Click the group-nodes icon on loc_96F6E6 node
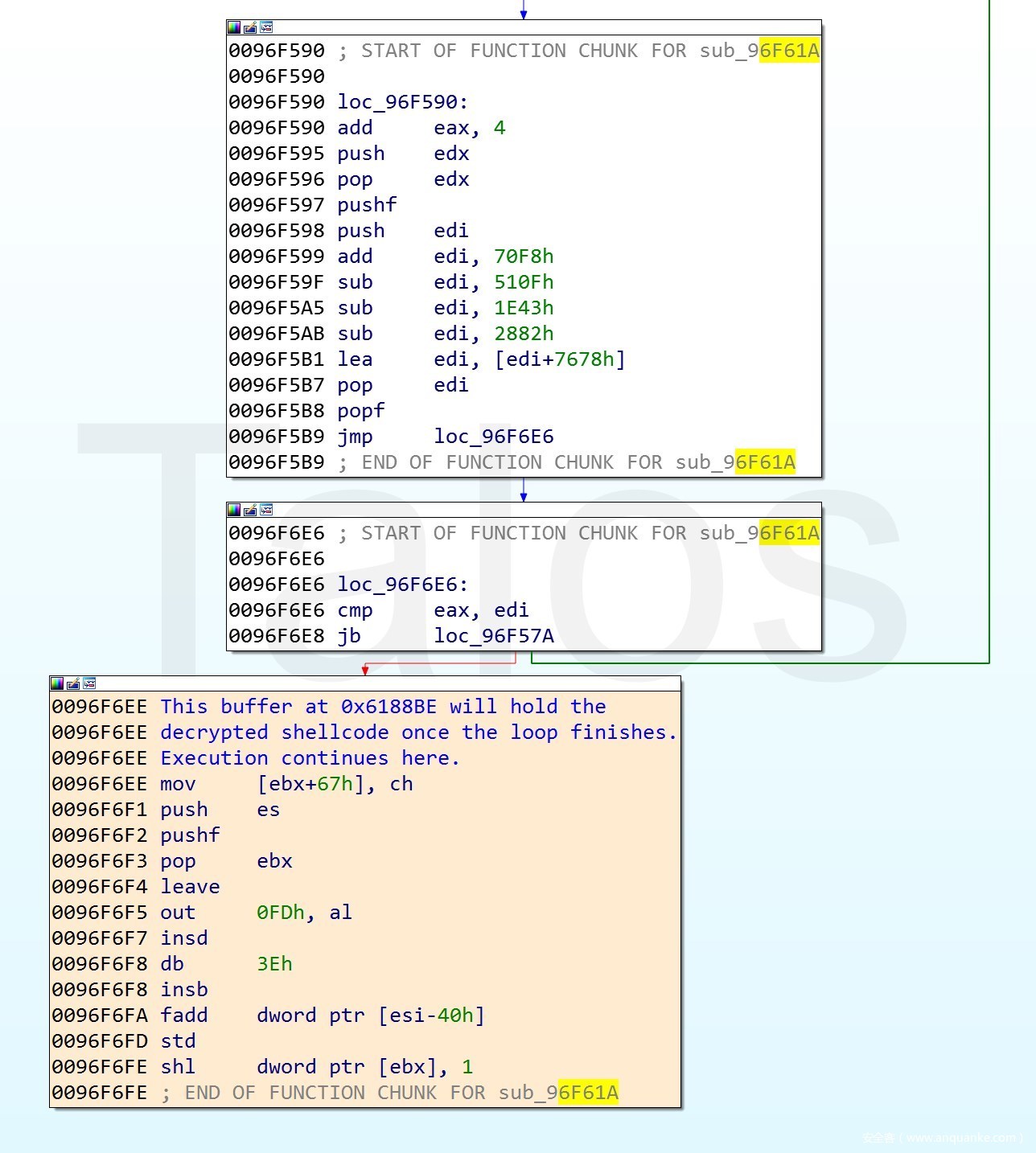1036x1153 pixels. [x=266, y=510]
